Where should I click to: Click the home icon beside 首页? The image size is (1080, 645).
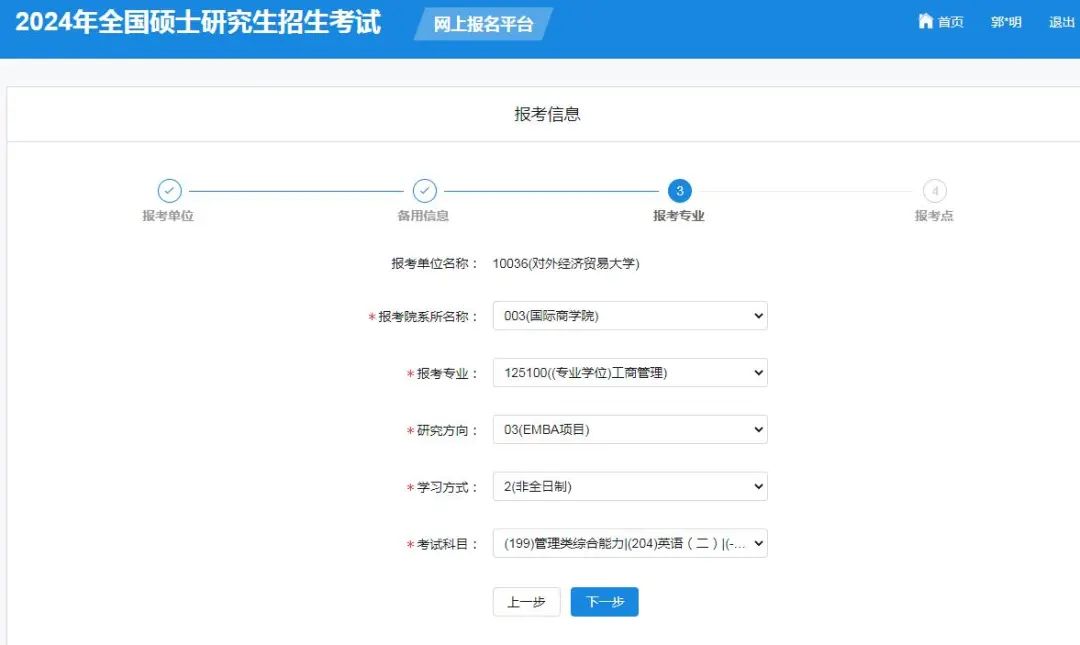point(925,21)
